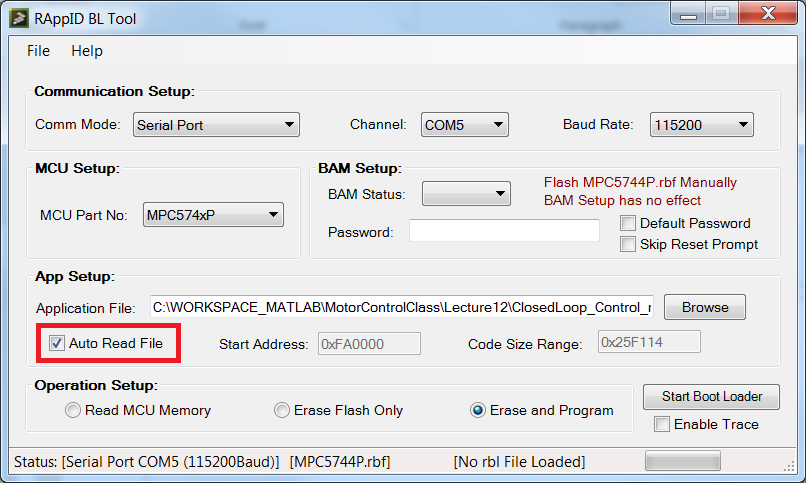806x483 pixels.
Task: Enable the Default Password checkbox
Action: tap(628, 223)
